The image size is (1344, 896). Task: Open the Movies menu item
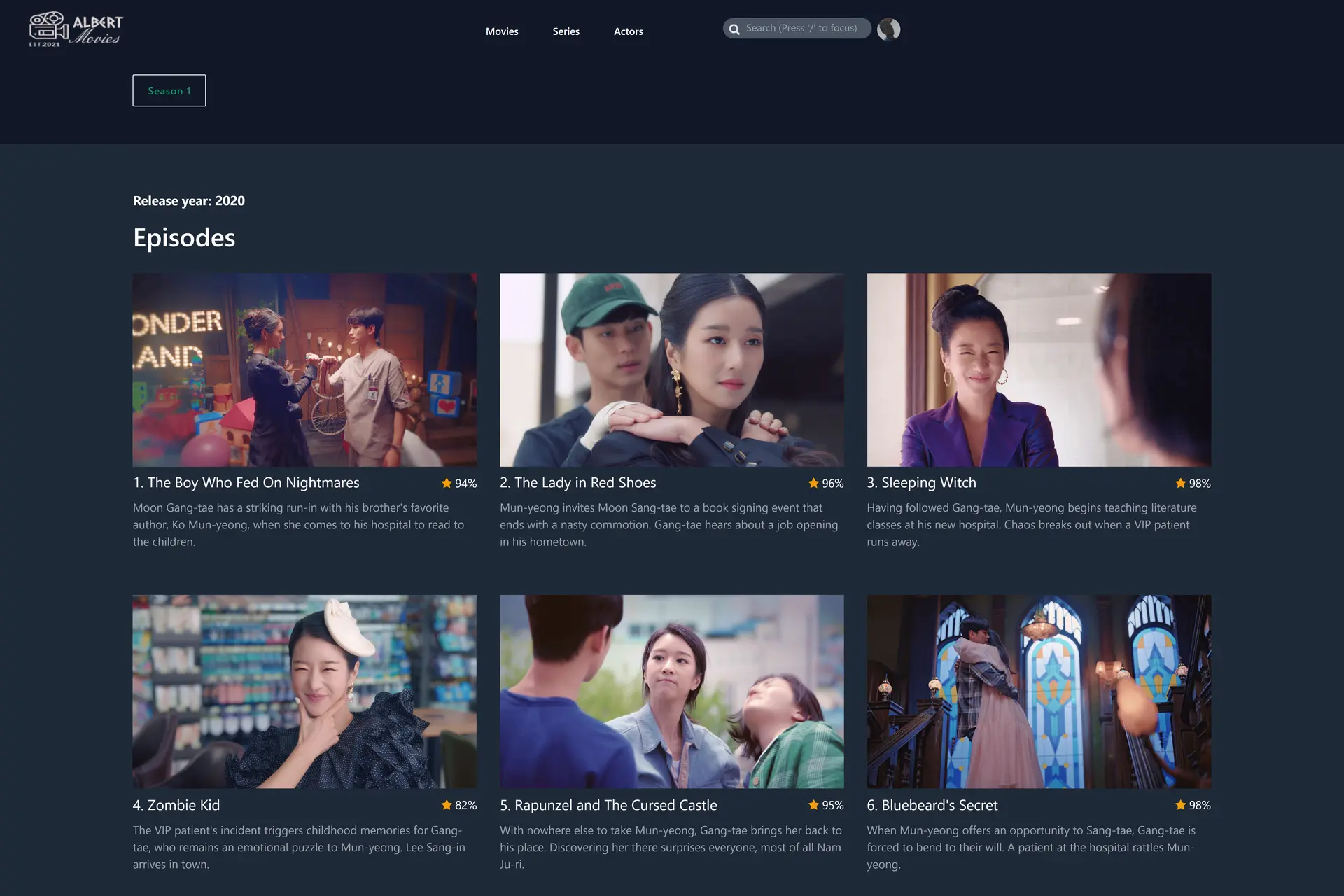click(502, 31)
